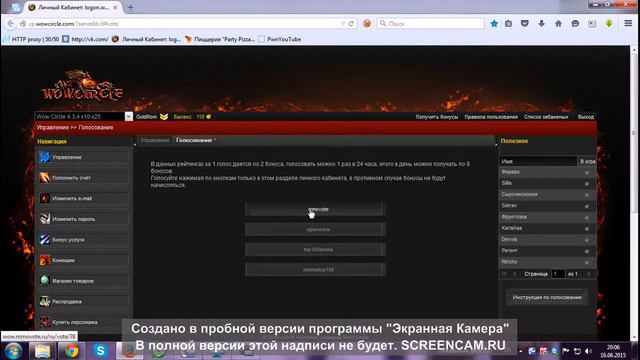Click the В игре column header

(587, 162)
